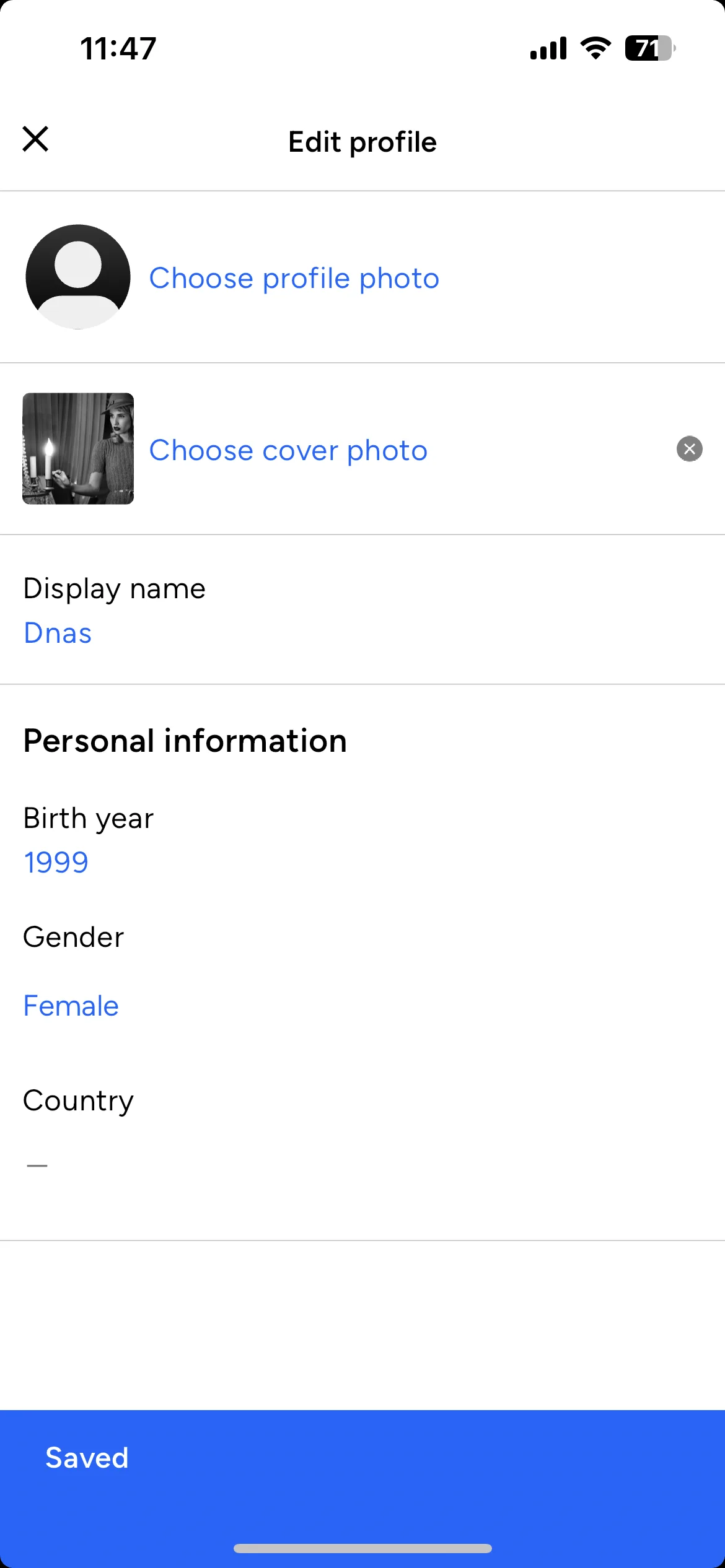Close the Edit profile screen

point(35,139)
